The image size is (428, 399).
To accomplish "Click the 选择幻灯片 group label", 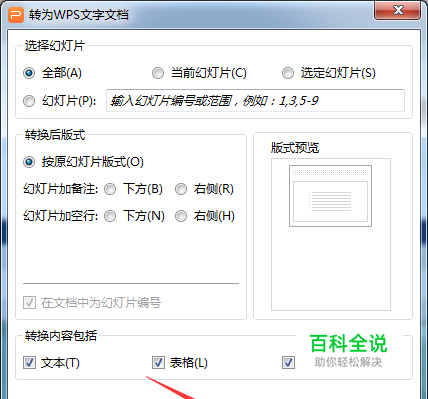I will tap(55, 46).
